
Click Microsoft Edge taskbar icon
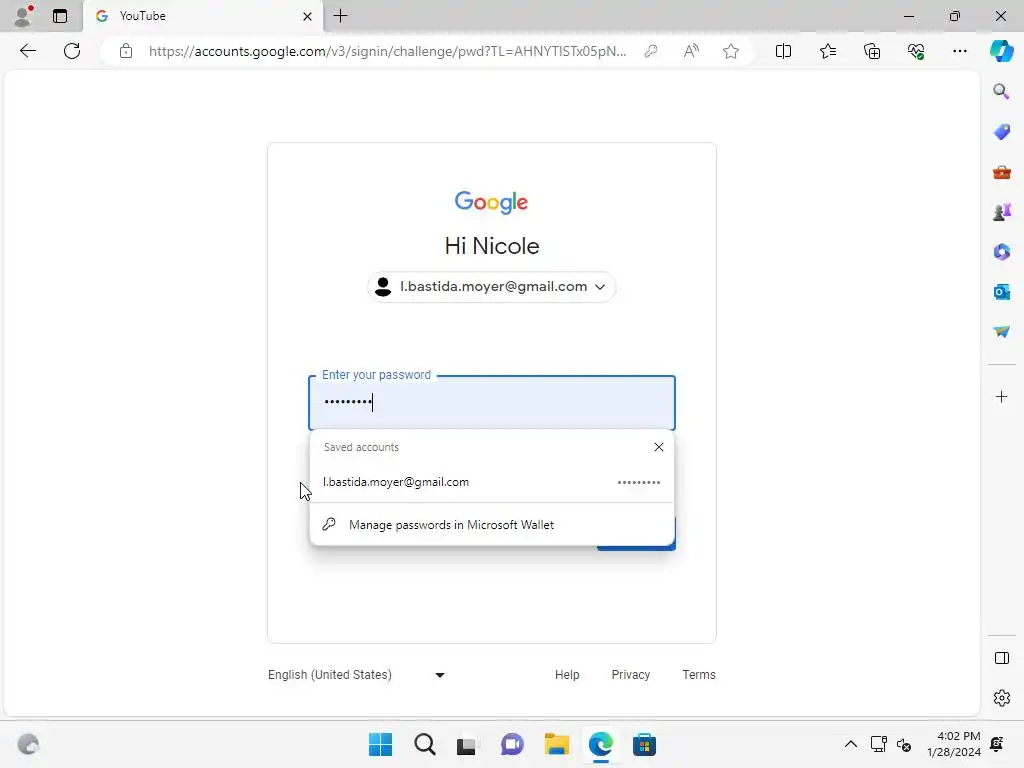coord(600,744)
